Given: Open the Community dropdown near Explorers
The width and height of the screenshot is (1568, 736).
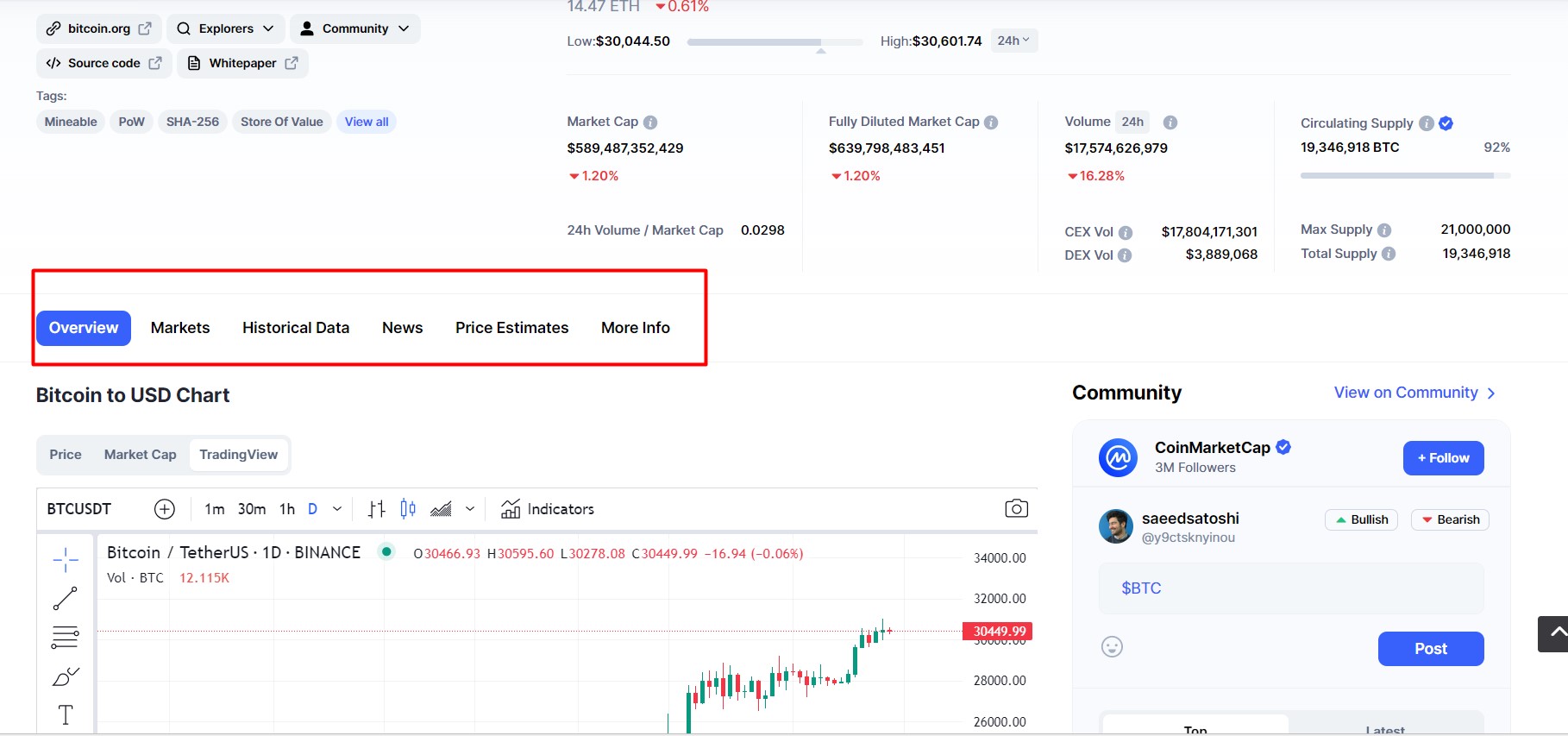Looking at the screenshot, I should (354, 28).
